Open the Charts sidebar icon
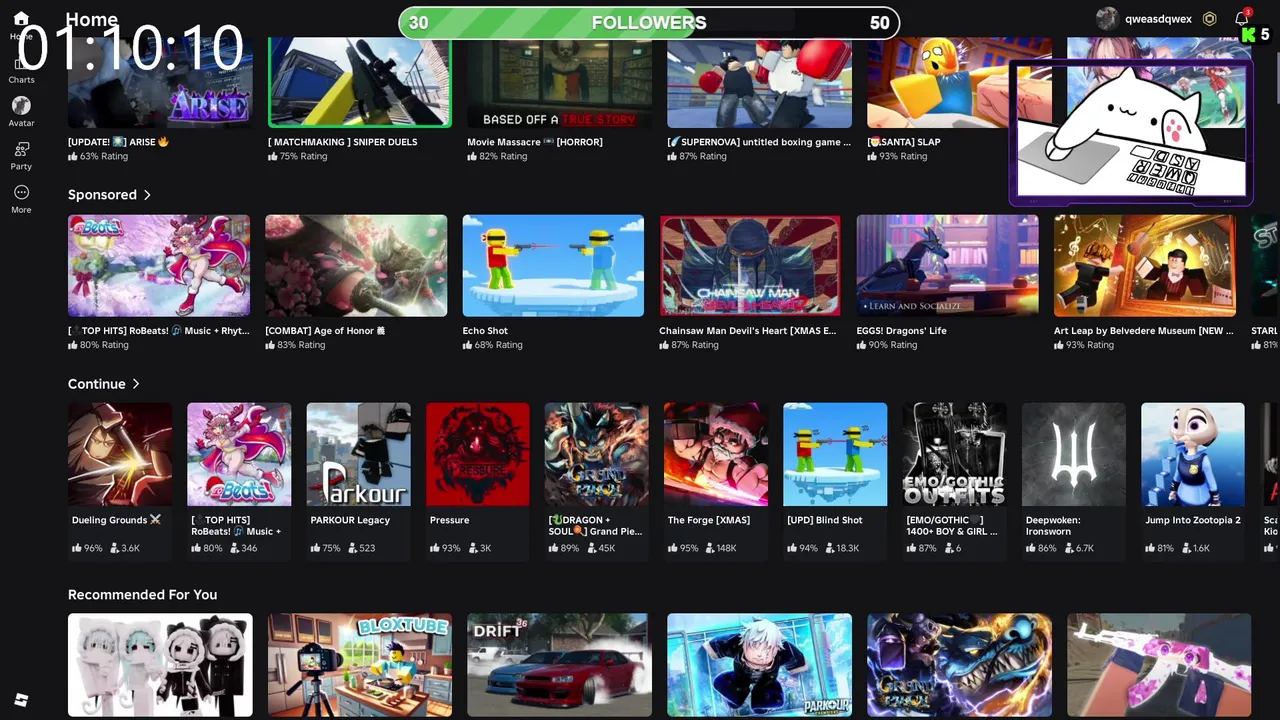The width and height of the screenshot is (1280, 720). pyautogui.click(x=21, y=65)
